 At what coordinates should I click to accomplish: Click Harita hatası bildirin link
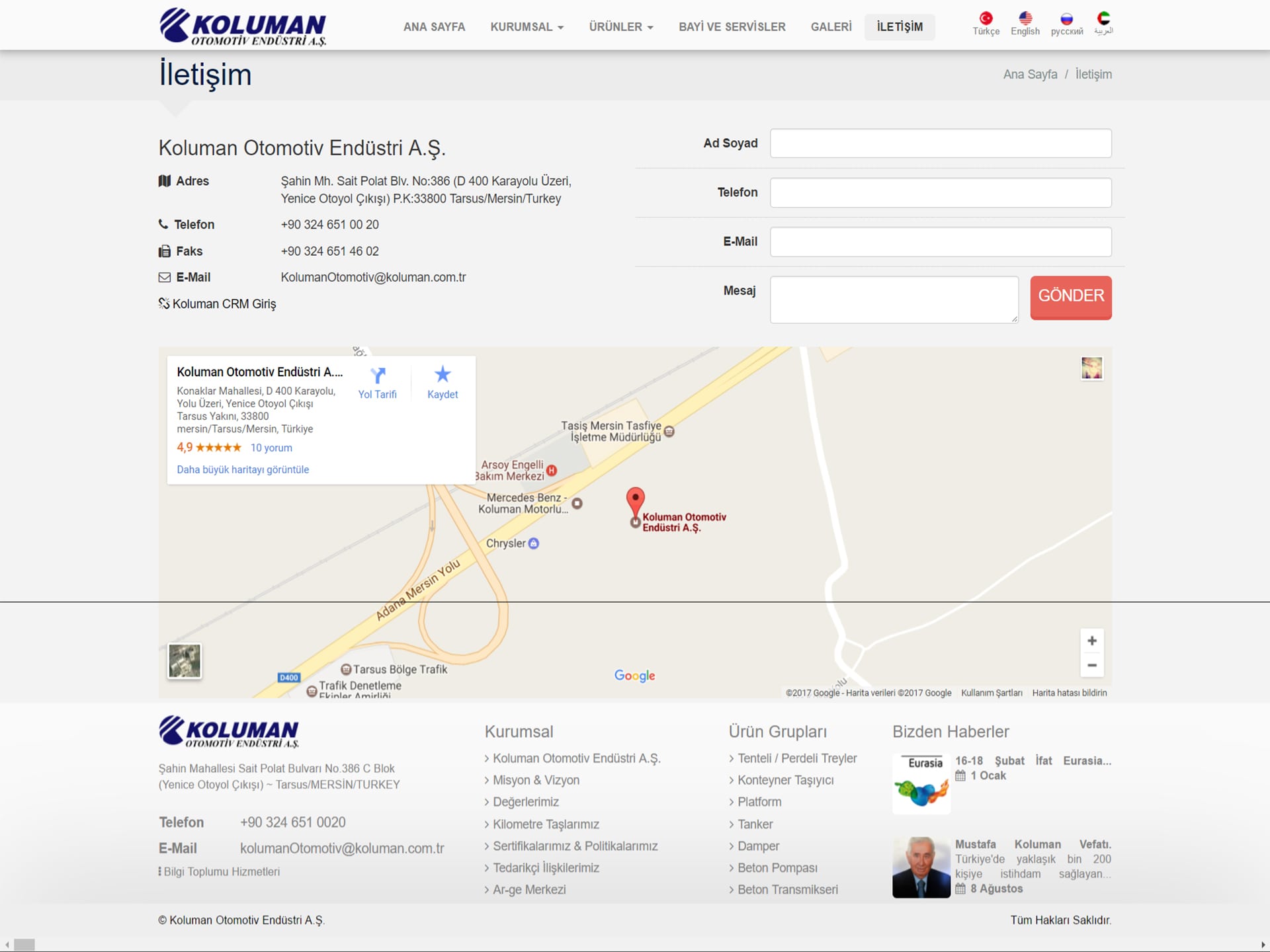point(1070,693)
